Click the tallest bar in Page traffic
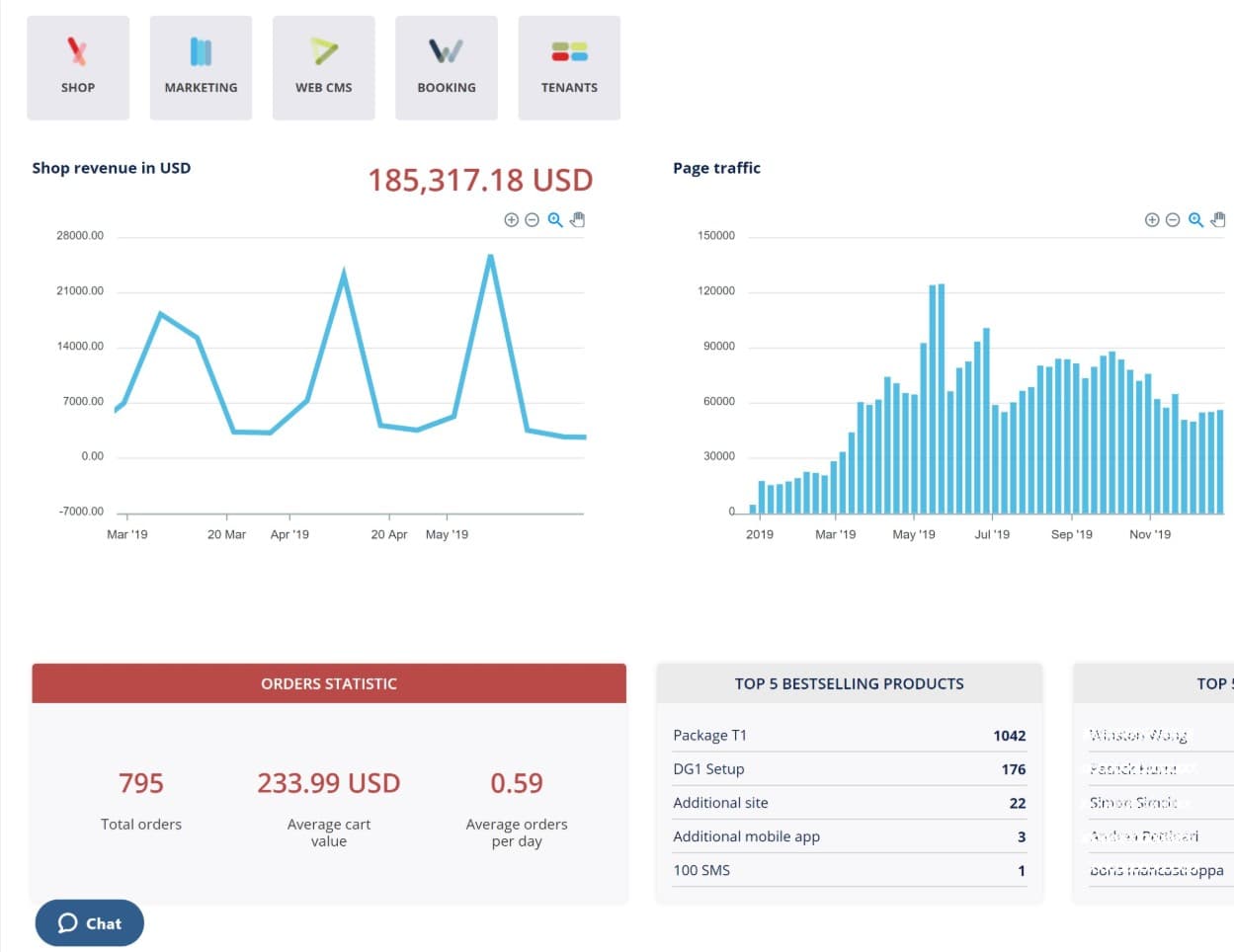This screenshot has width=1234, height=952. click(941, 395)
